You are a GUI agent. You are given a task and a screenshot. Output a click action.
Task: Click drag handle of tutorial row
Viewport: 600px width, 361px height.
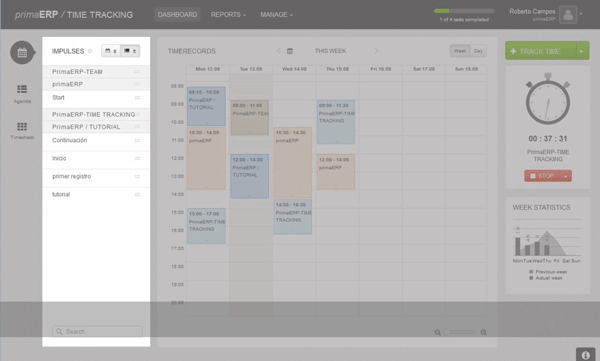point(137,194)
